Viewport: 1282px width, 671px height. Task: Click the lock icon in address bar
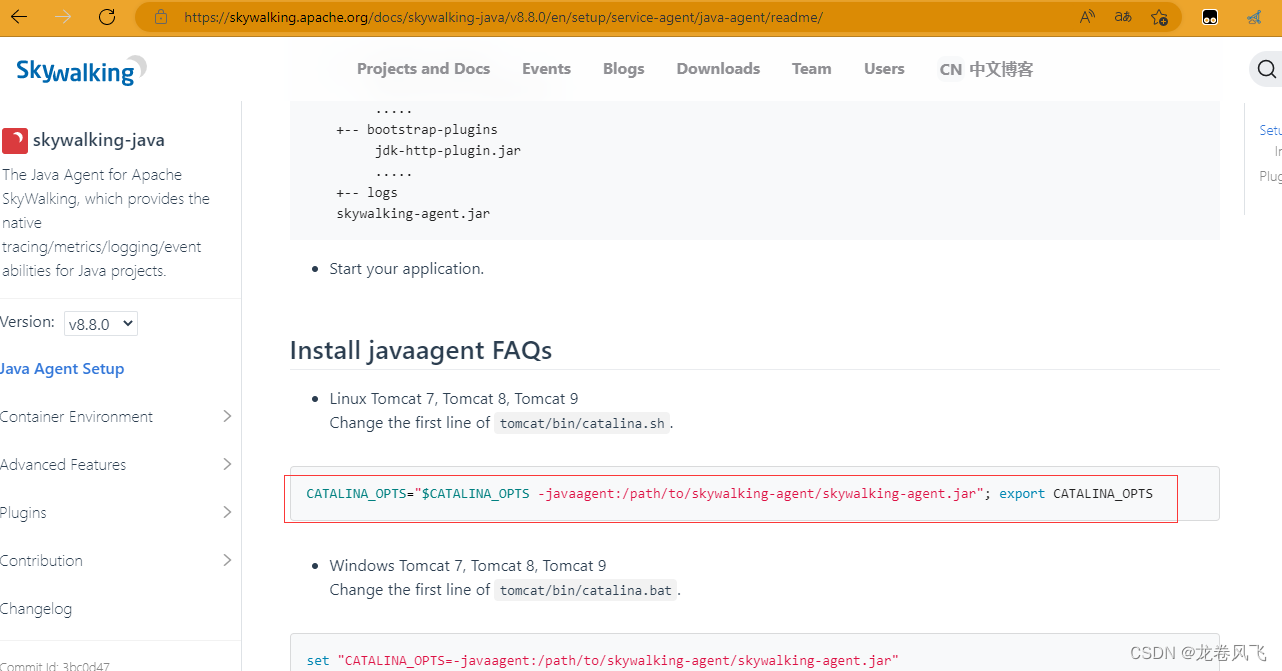pos(161,17)
